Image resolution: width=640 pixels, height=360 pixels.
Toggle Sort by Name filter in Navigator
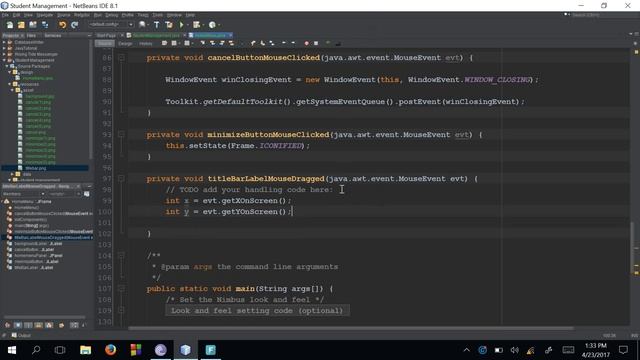(74, 325)
